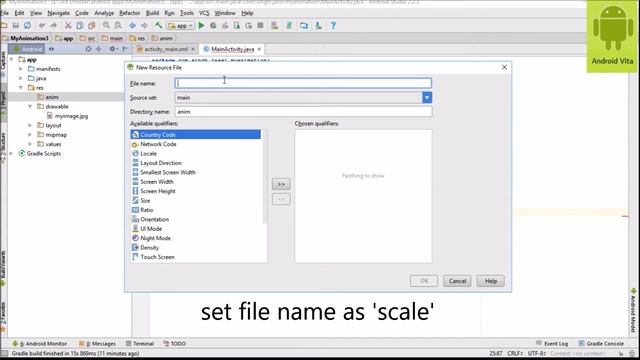Image resolution: width=640 pixels, height=360 pixels.
Task: Click the Redo toolbar icon
Action: [x=53, y=26]
